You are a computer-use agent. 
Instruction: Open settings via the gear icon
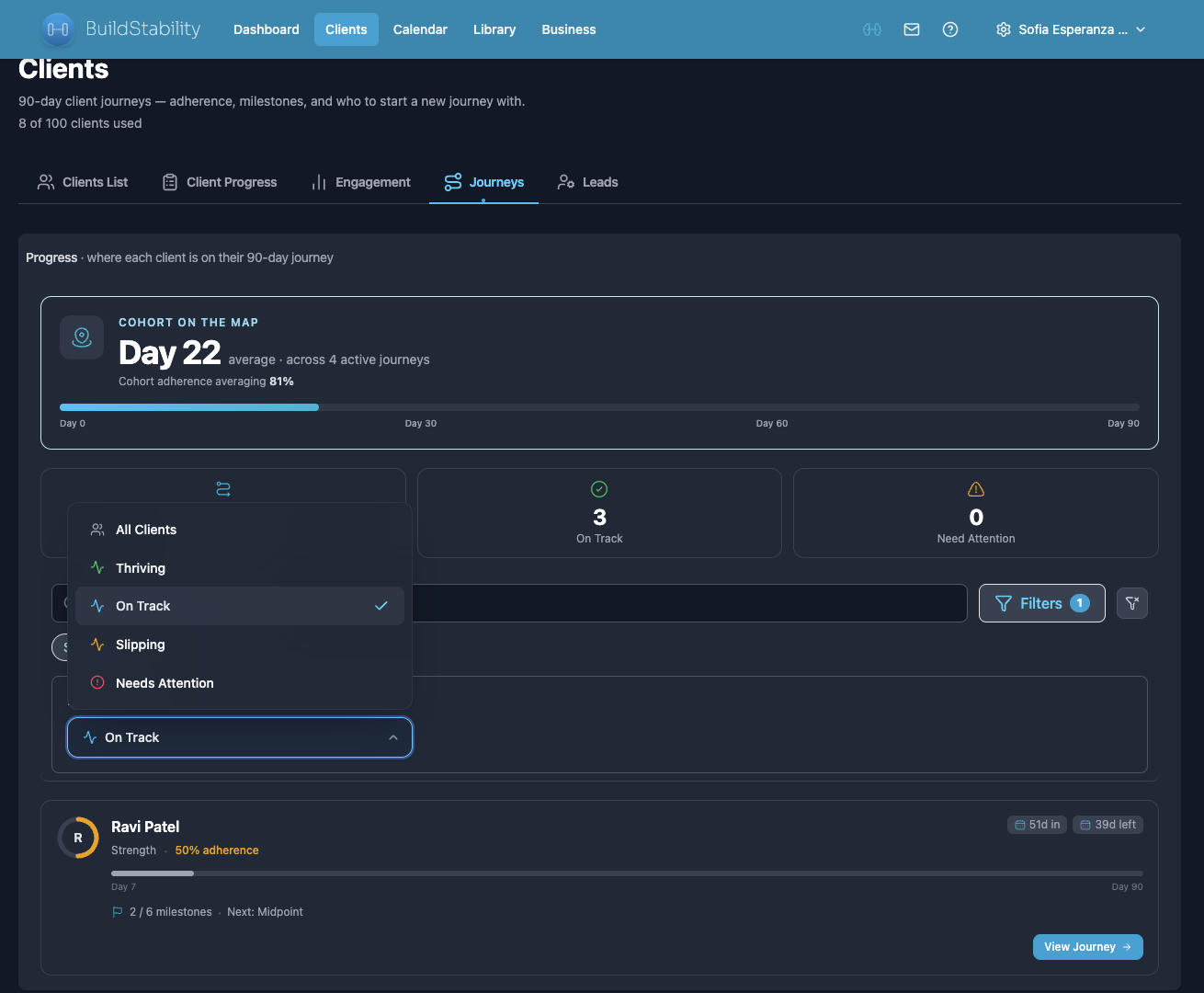(x=1003, y=29)
